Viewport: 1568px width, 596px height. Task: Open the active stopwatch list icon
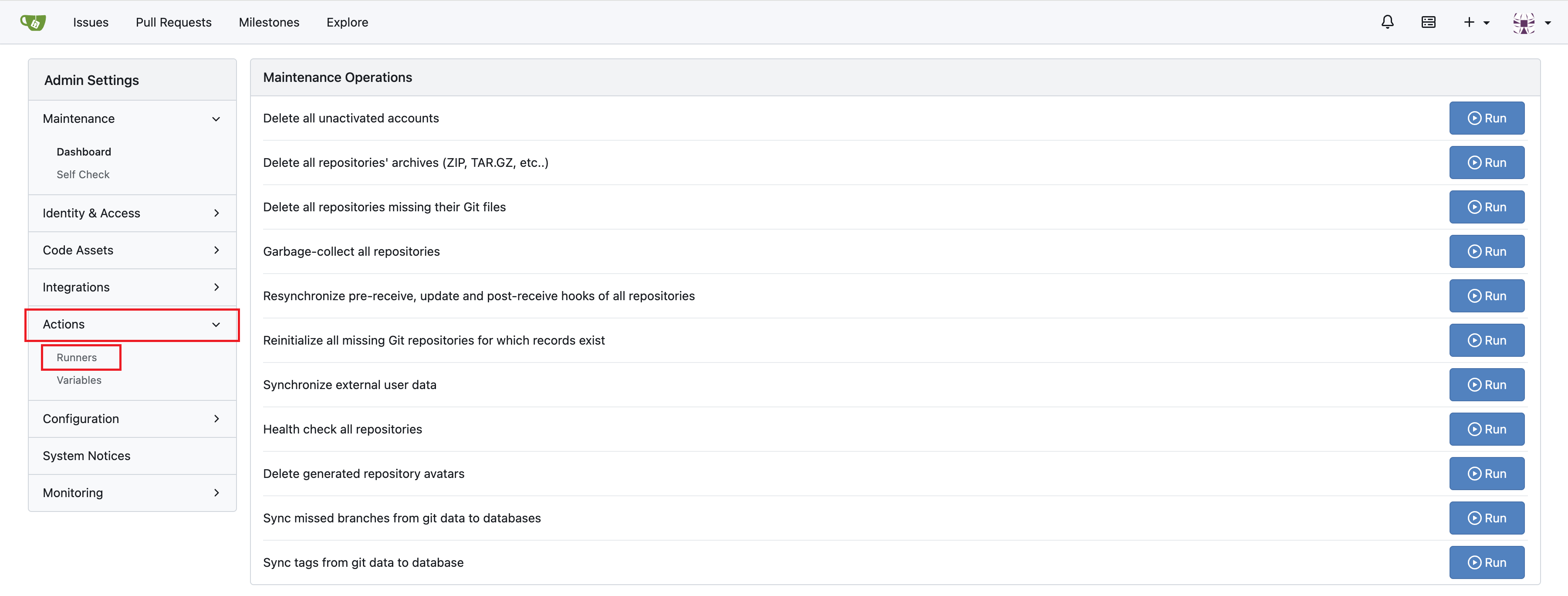tap(1428, 23)
